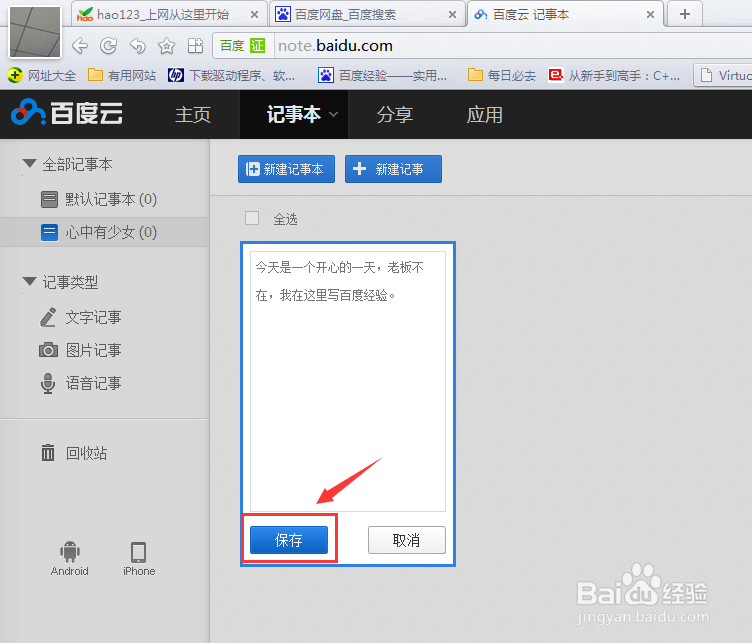Click the browser refresh icon
Screen dimensions: 752x643
108,46
